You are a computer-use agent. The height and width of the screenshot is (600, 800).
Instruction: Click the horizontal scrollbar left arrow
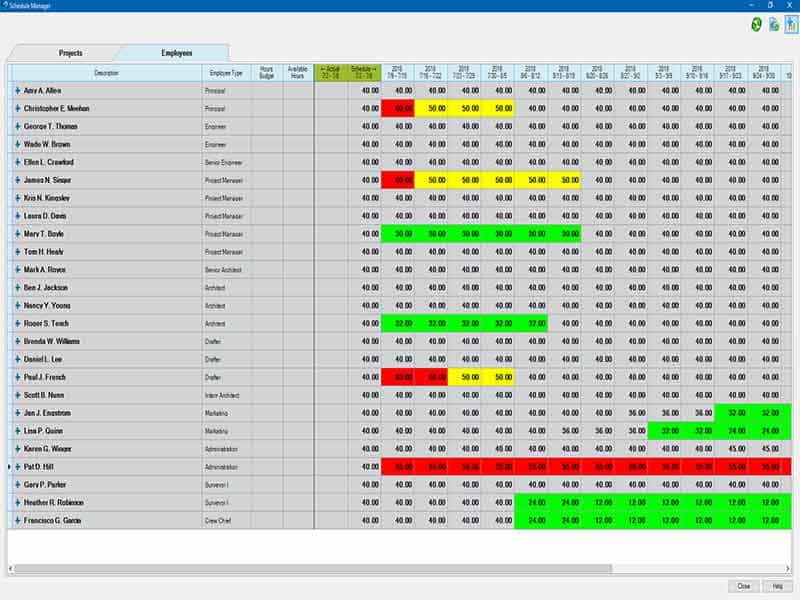(10, 568)
